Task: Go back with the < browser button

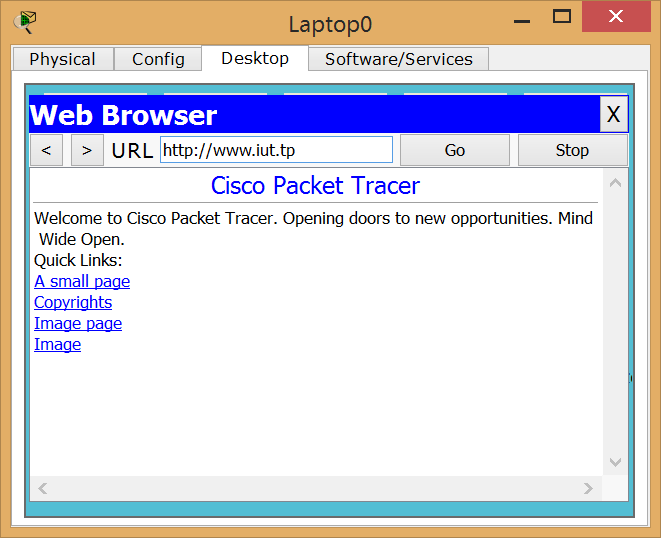Action: (46, 150)
